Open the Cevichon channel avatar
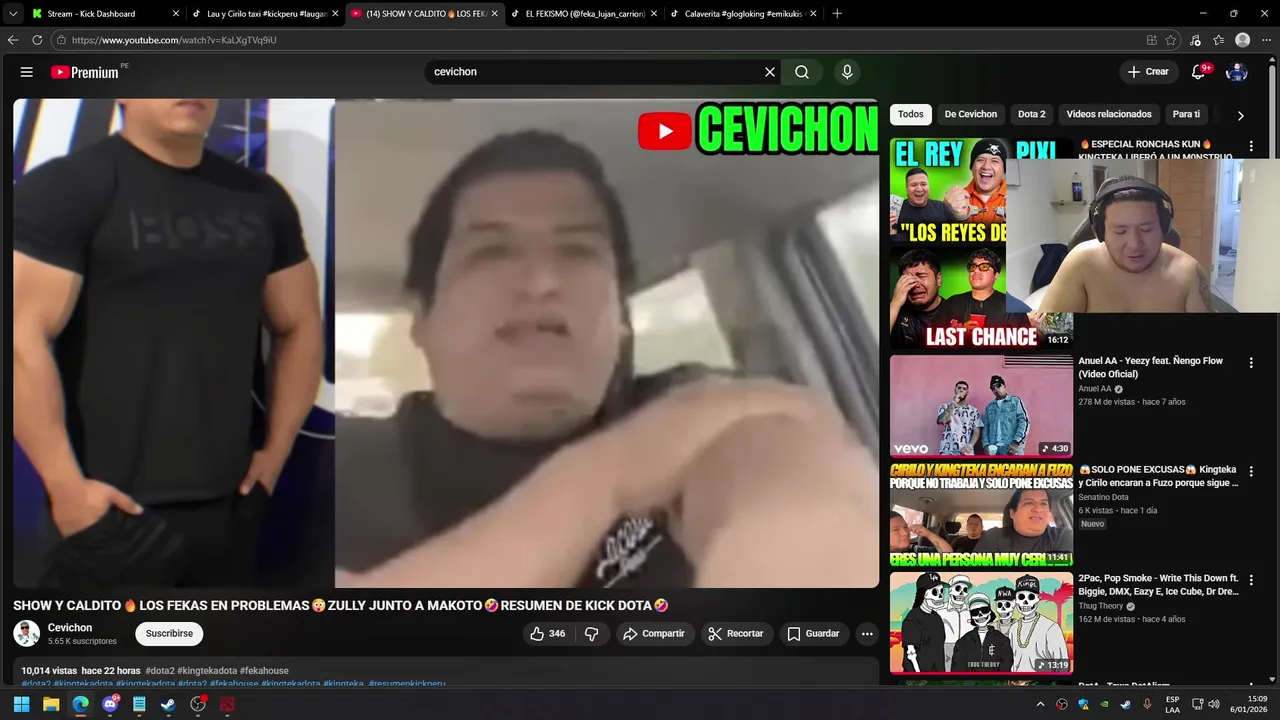This screenshot has height=720, width=1280. [x=27, y=633]
